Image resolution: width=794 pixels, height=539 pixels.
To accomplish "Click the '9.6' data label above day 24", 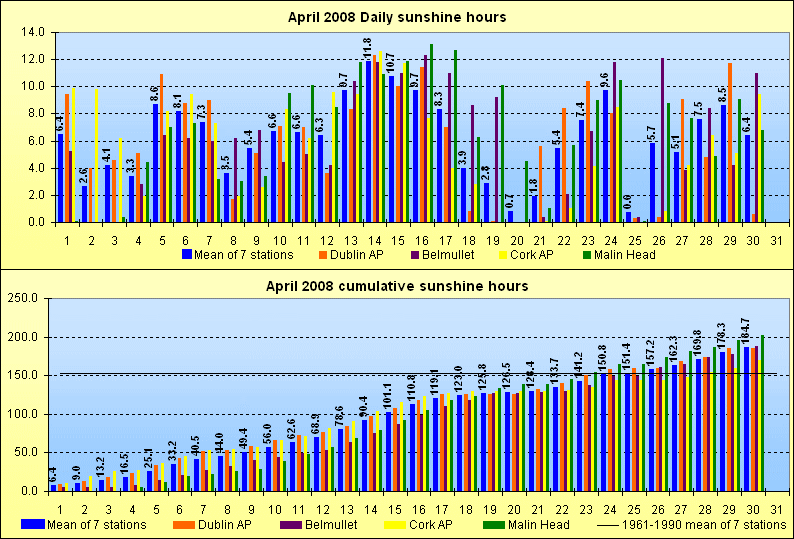I will [605, 81].
